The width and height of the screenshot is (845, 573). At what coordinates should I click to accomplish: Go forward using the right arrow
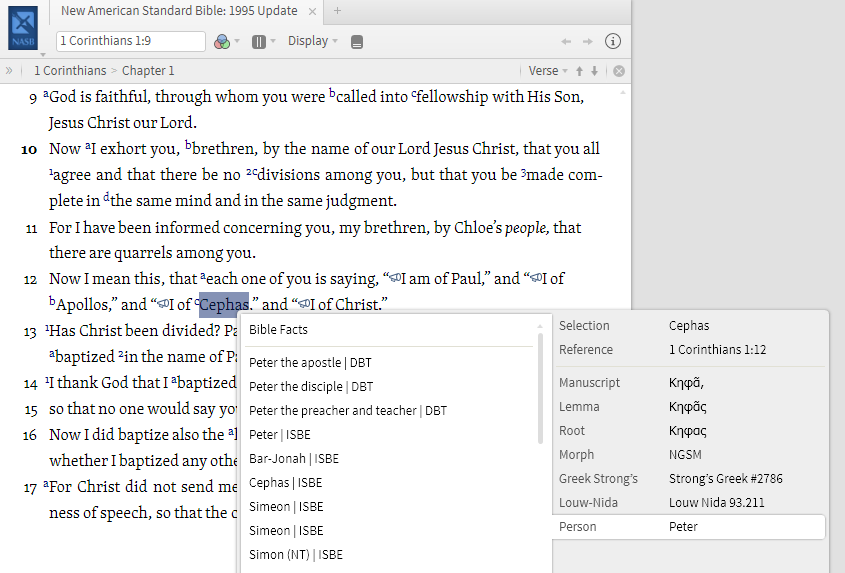click(587, 42)
